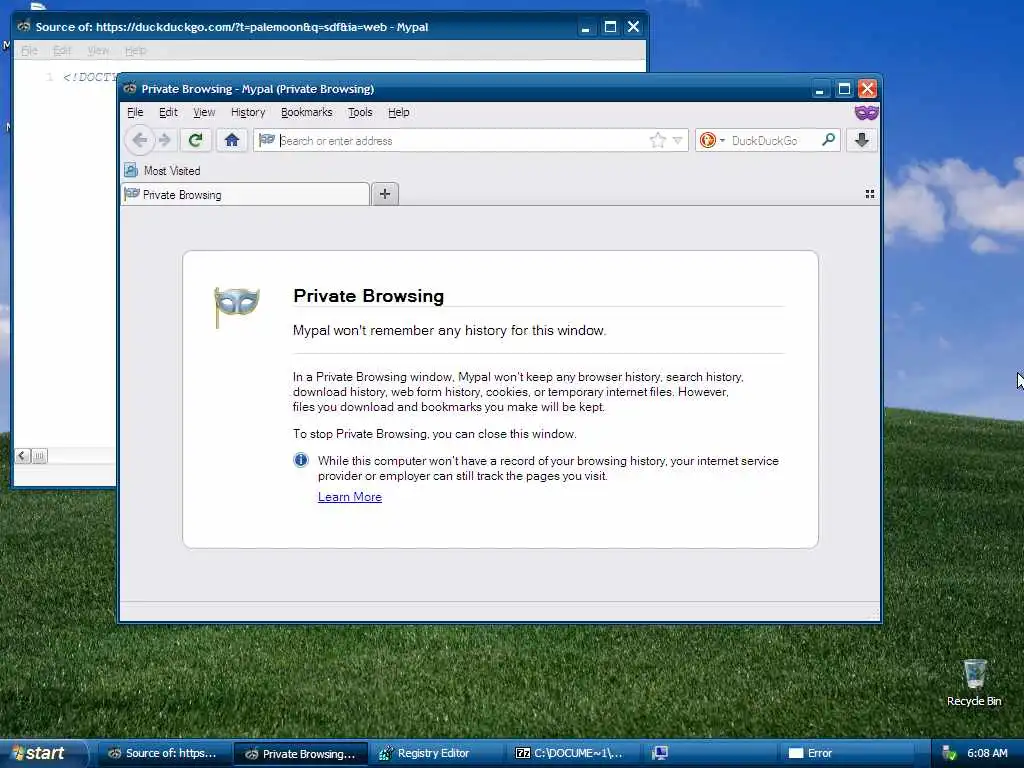The width and height of the screenshot is (1024, 768).
Task: Open Help menu in Source window
Action: (x=135, y=50)
